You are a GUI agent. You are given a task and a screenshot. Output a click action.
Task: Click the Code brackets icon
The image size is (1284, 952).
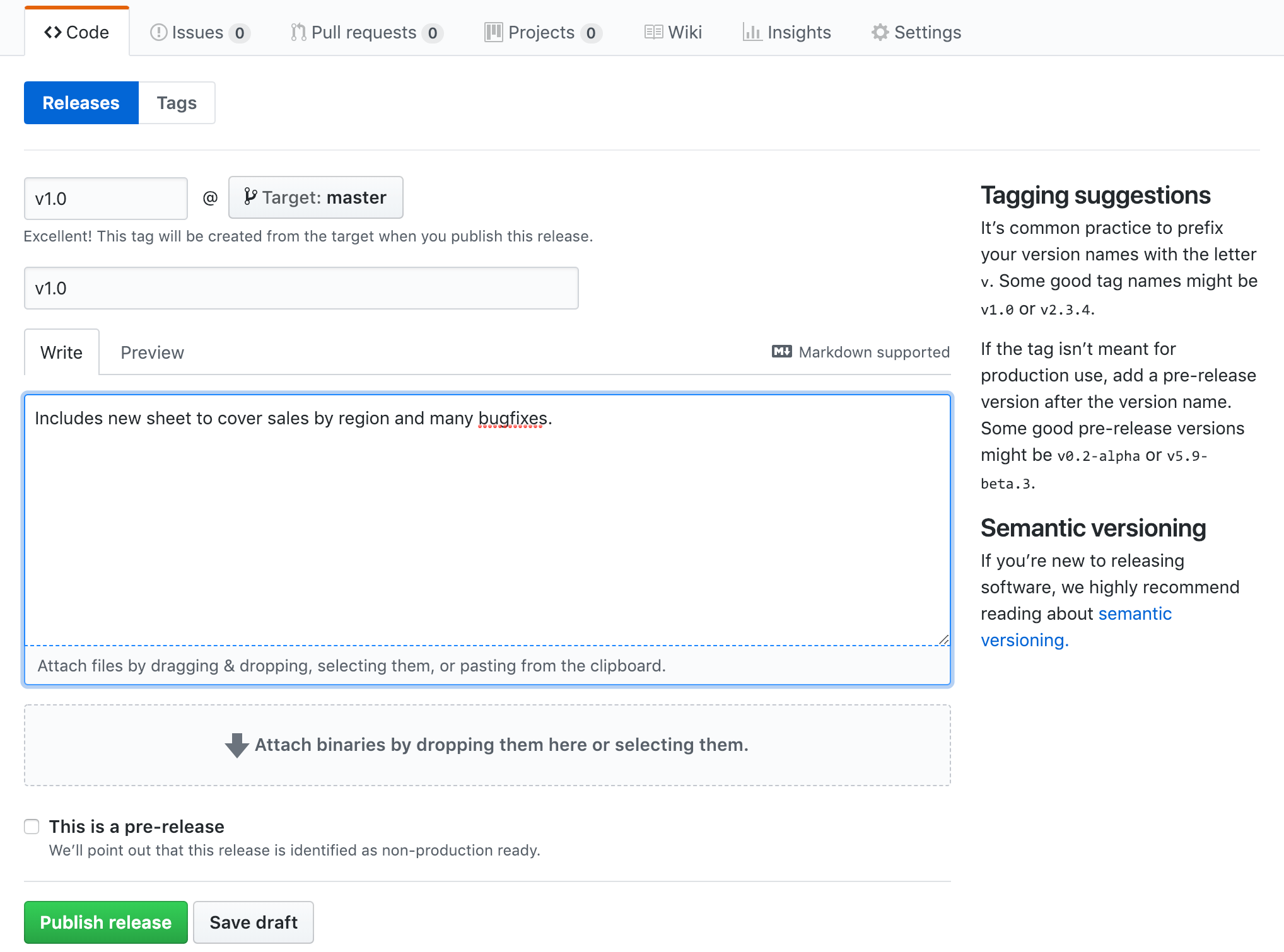coord(52,32)
